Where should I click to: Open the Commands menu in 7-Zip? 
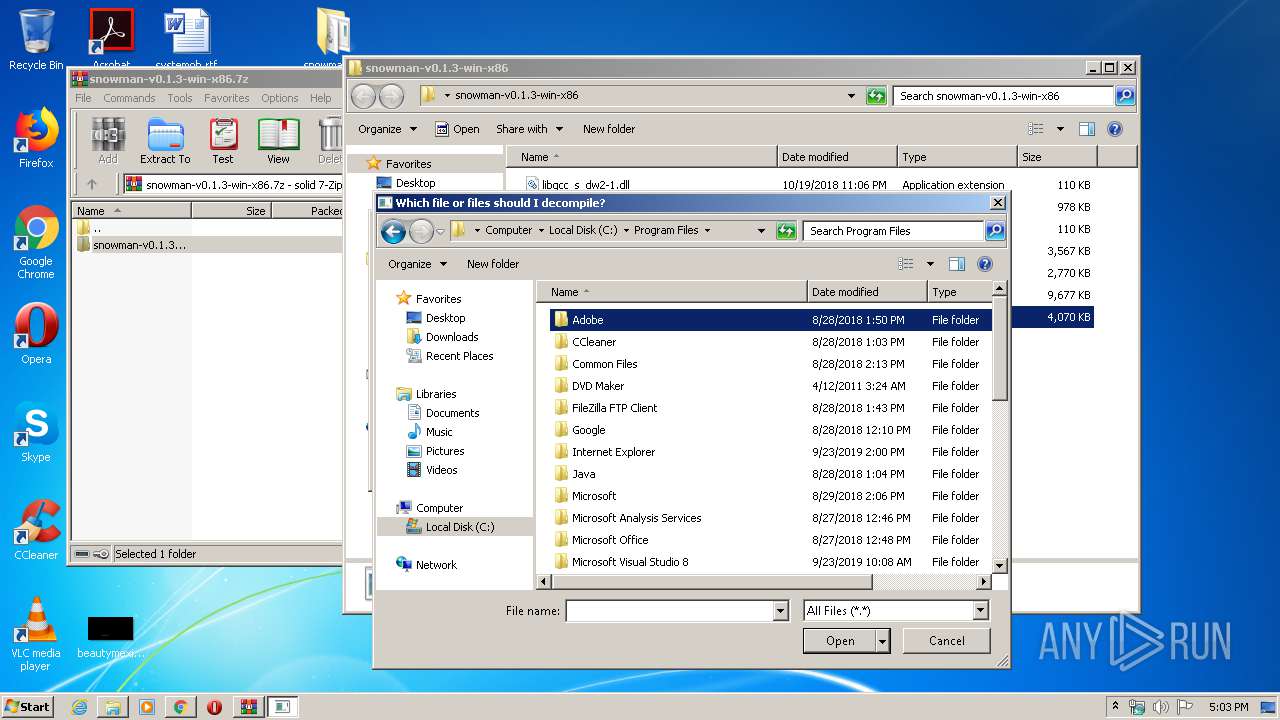129,98
